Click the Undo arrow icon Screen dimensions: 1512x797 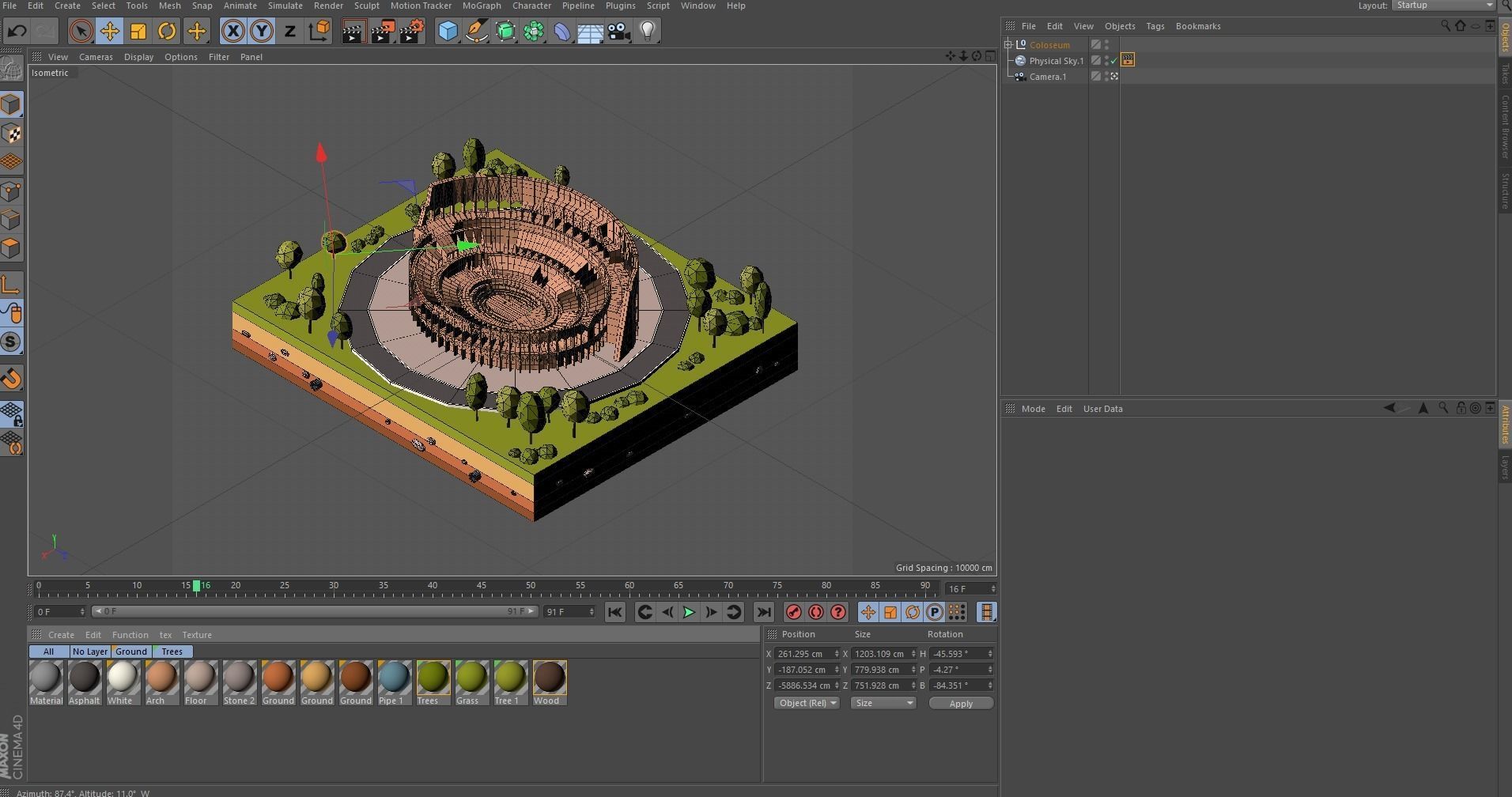point(17,32)
